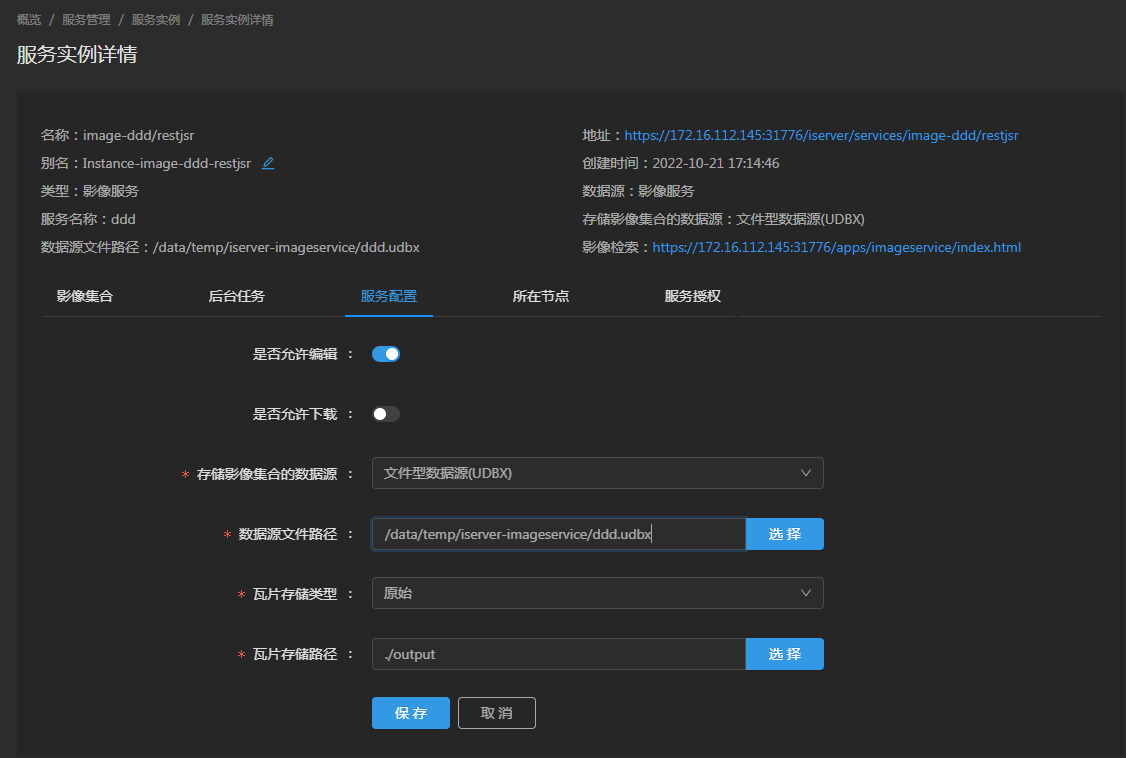Enable the 是否允许下载 toggle
Image resolution: width=1126 pixels, height=758 pixels.
click(385, 413)
